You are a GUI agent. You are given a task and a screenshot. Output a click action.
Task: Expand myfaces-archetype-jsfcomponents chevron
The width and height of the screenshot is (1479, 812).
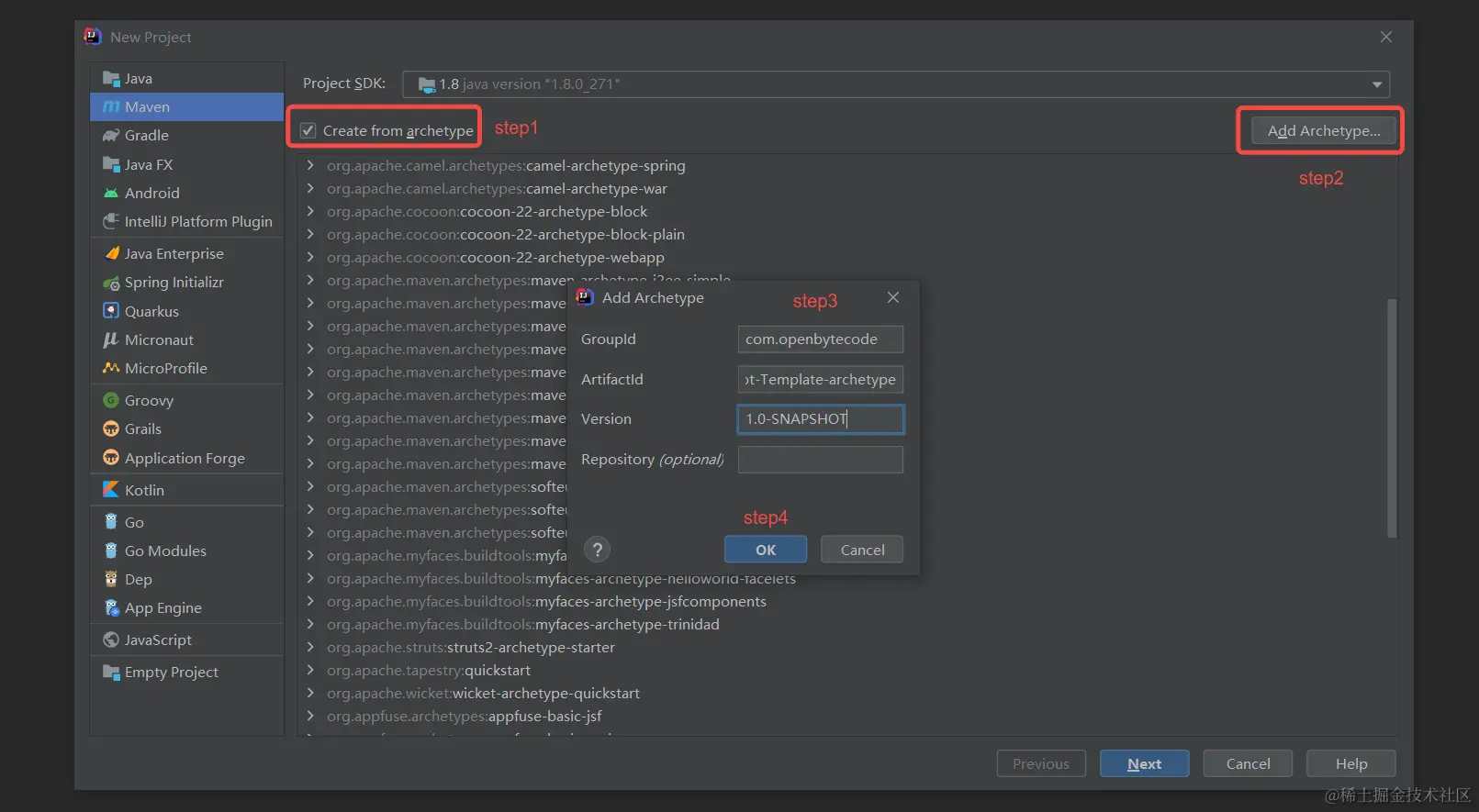[x=310, y=601]
